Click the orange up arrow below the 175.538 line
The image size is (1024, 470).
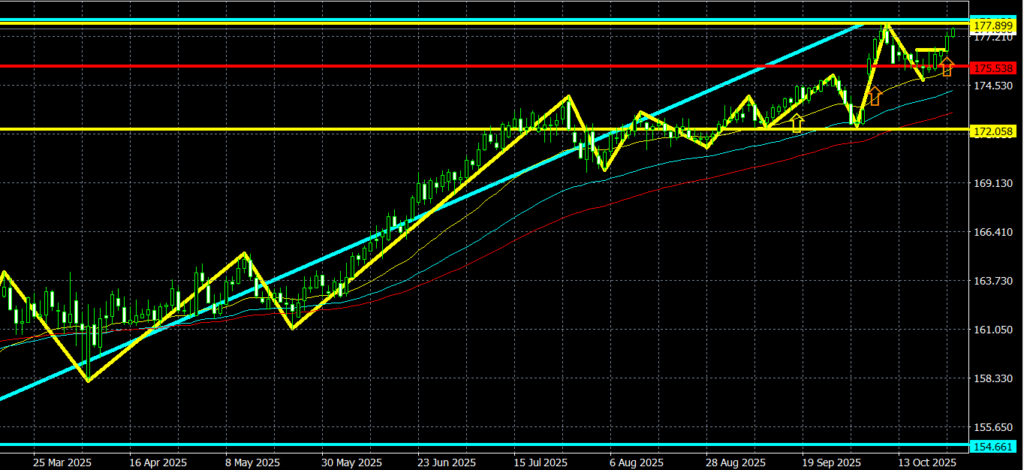(875, 96)
